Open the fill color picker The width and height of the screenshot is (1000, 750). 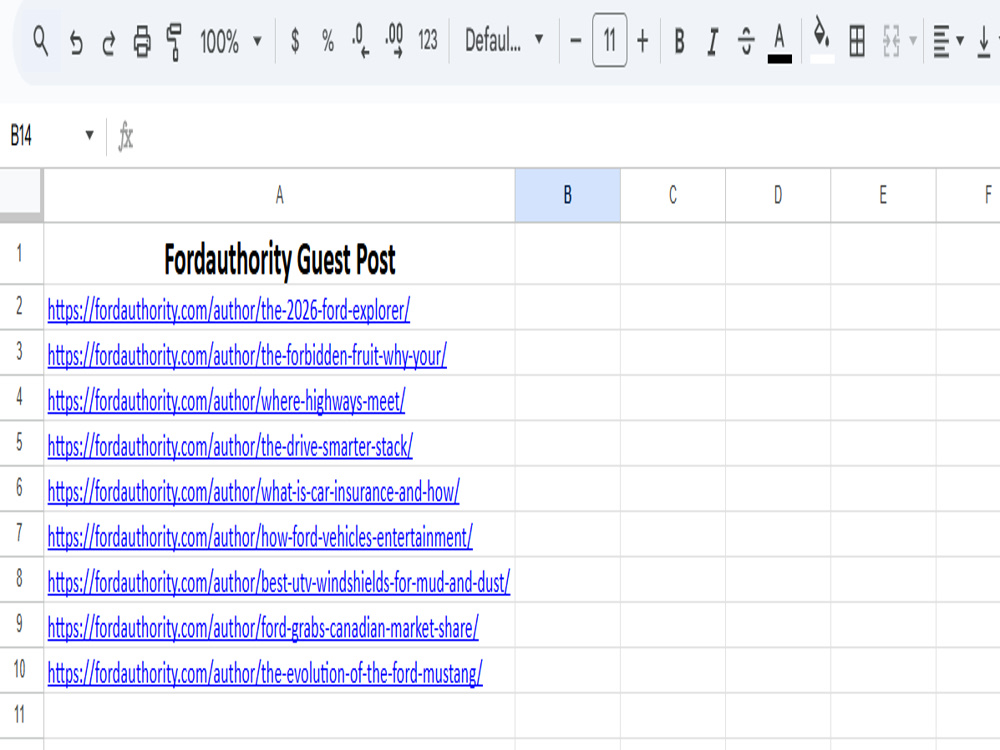pyautogui.click(x=821, y=41)
